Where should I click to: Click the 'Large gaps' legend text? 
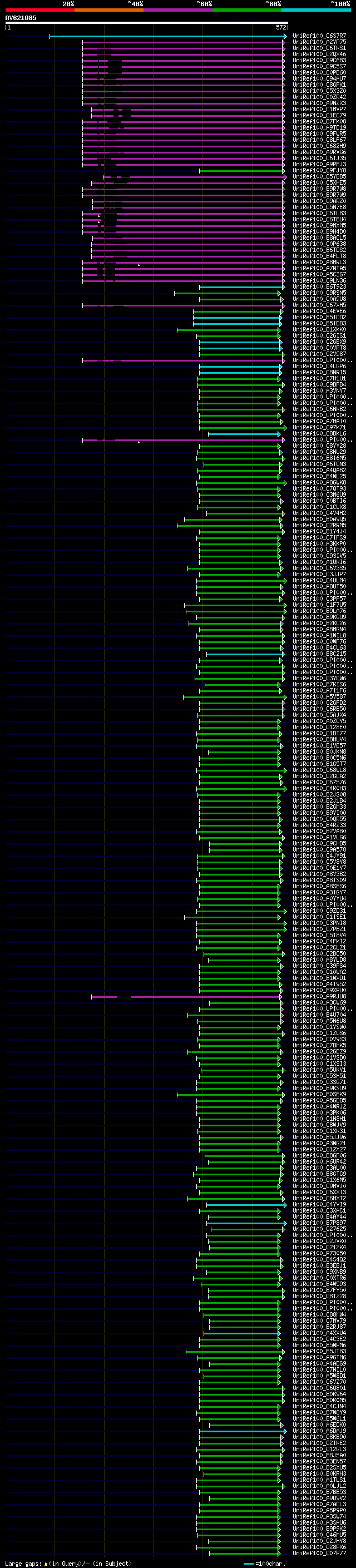coord(23,1563)
